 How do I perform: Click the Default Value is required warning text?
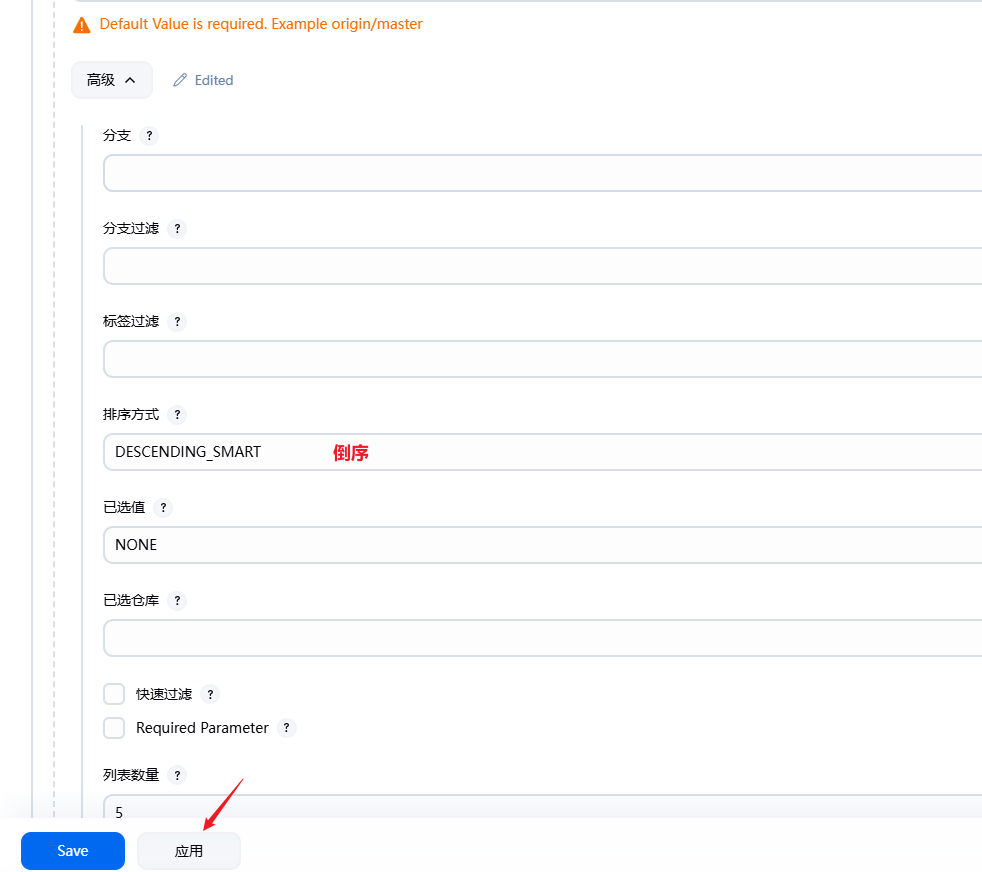pyautogui.click(x=261, y=24)
